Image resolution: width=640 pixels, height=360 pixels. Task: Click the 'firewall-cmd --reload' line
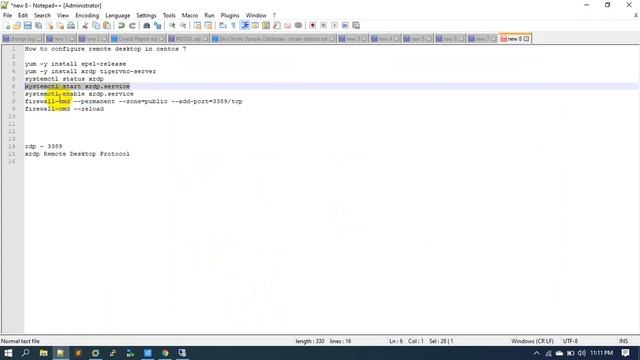64,109
